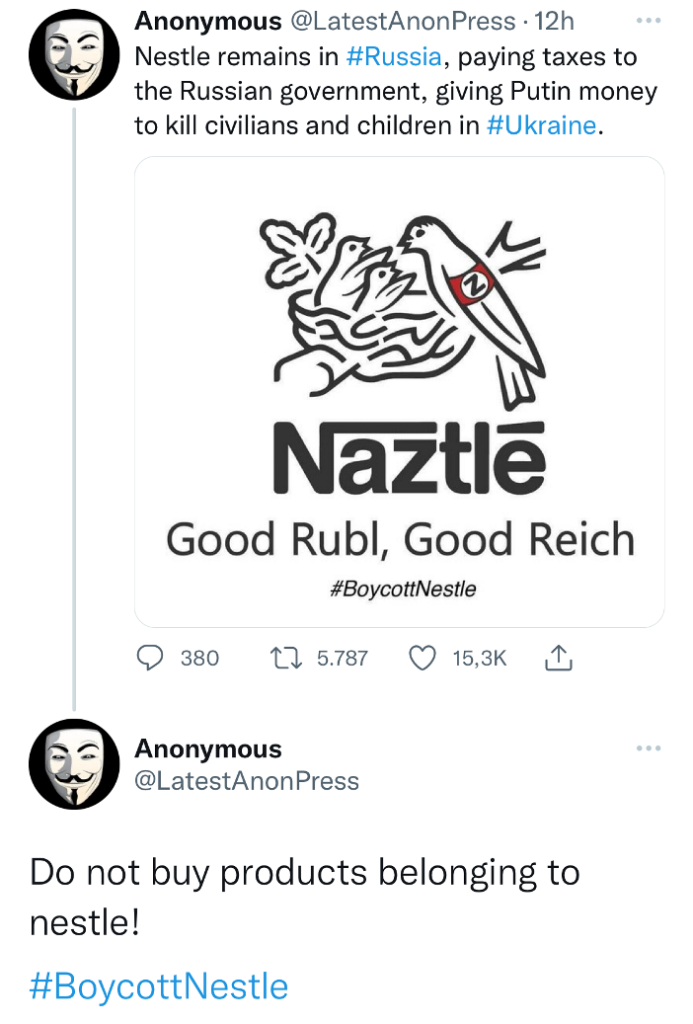Click the 380 replies count

(x=199, y=658)
